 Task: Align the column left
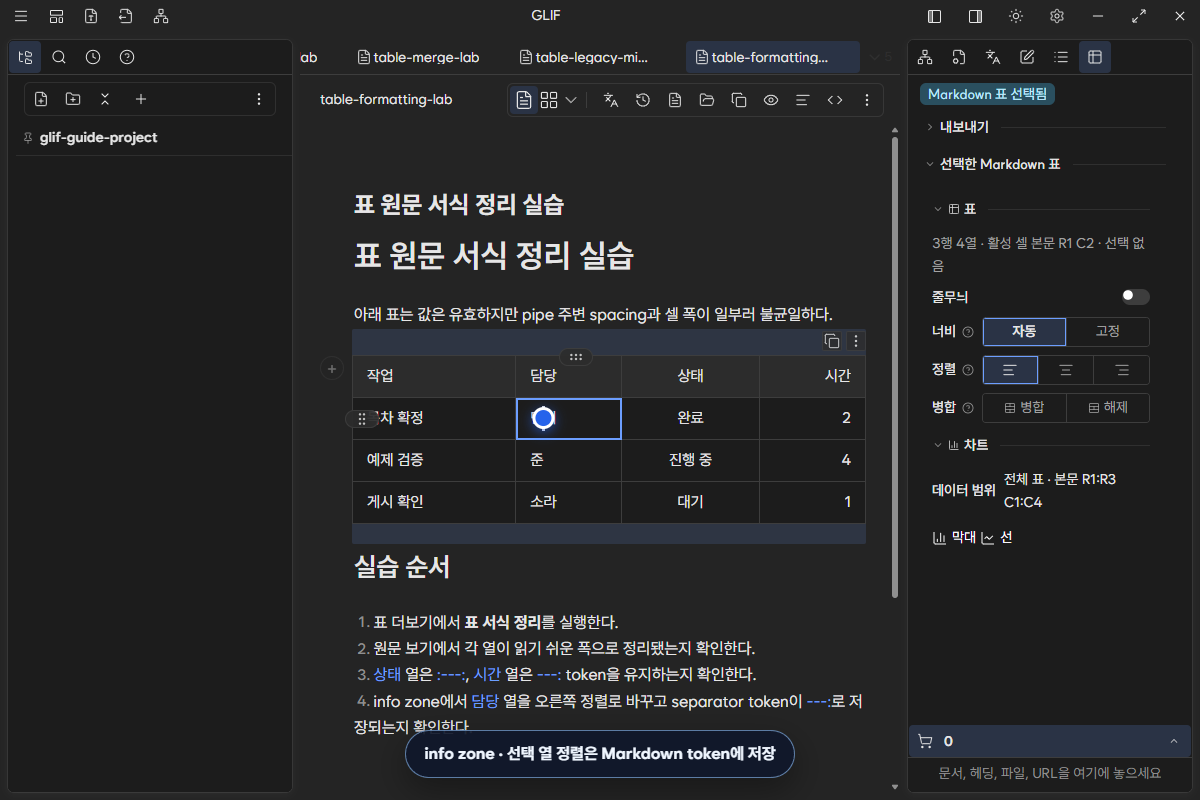[x=1010, y=370]
